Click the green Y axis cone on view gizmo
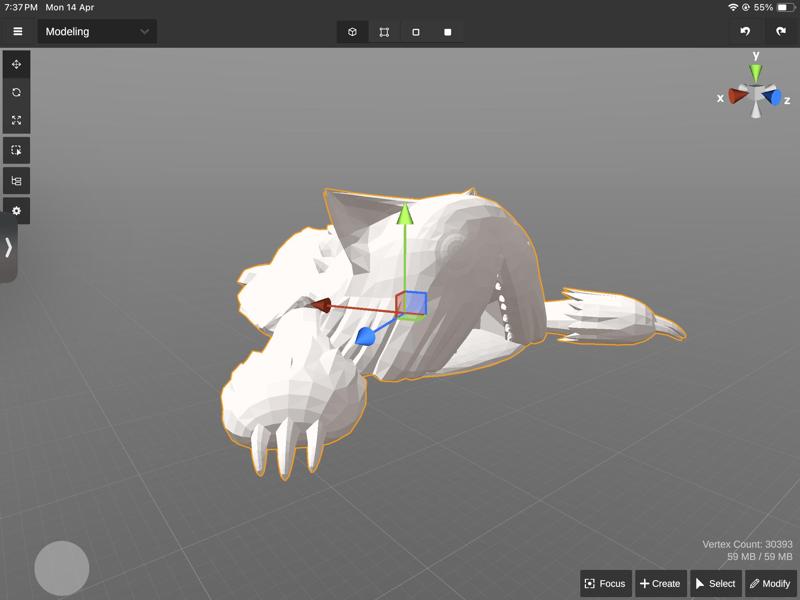 tap(756, 72)
